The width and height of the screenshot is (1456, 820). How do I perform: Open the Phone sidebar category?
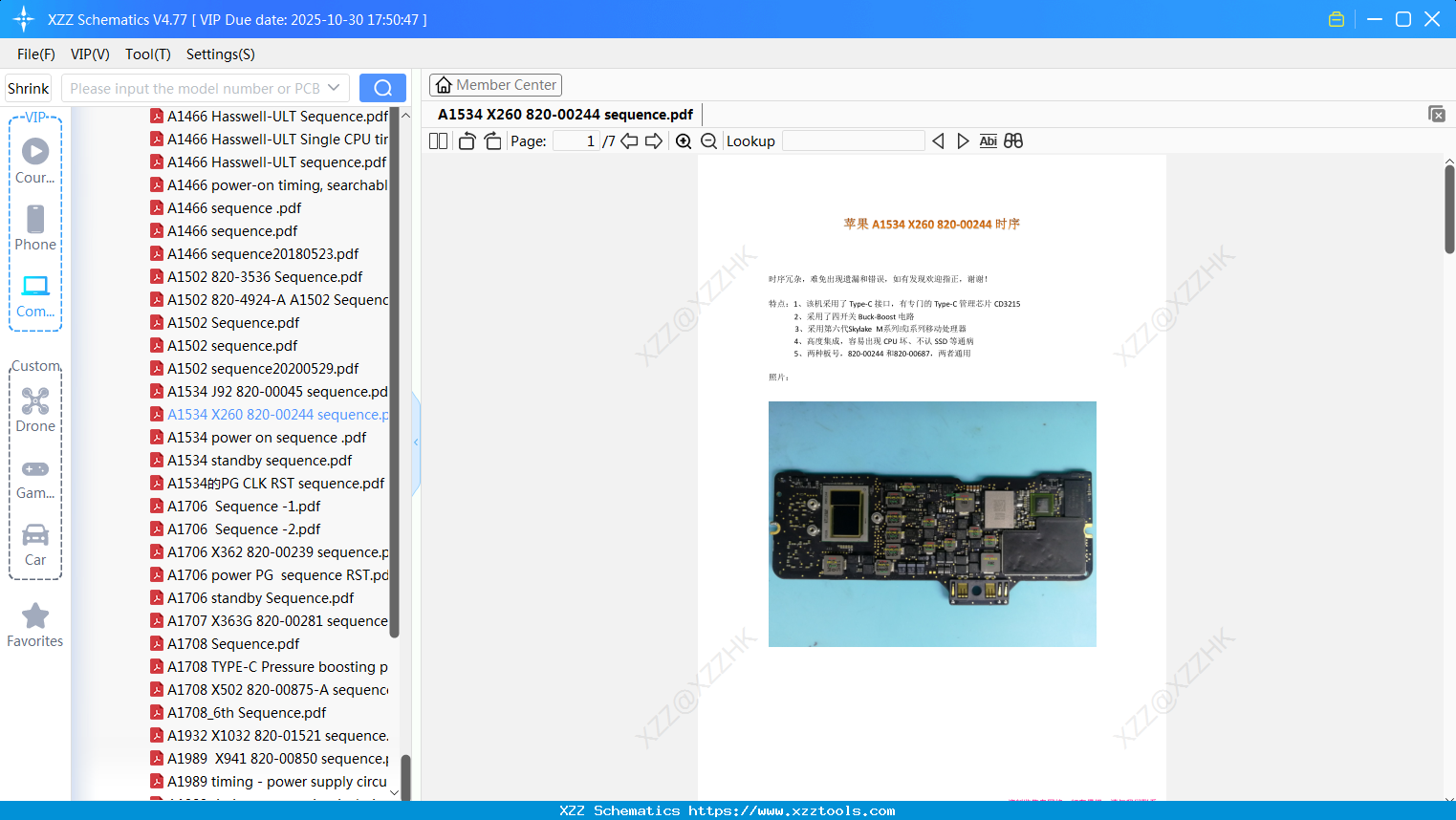tap(35, 227)
